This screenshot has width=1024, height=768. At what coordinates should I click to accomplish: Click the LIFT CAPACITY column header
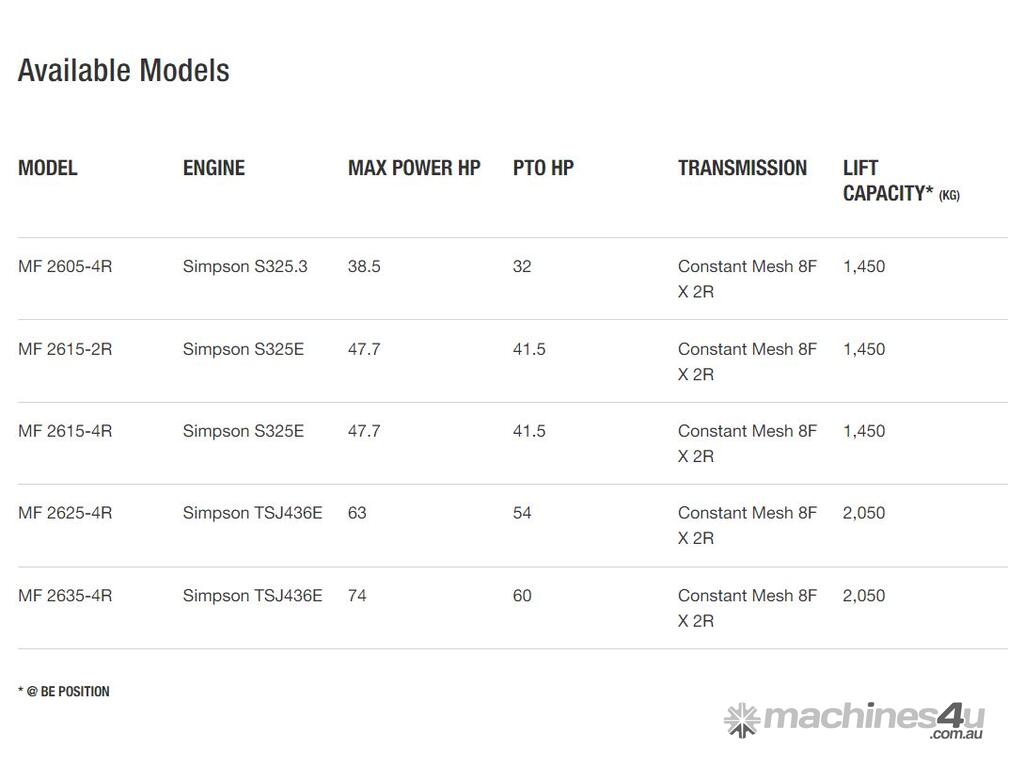click(900, 181)
